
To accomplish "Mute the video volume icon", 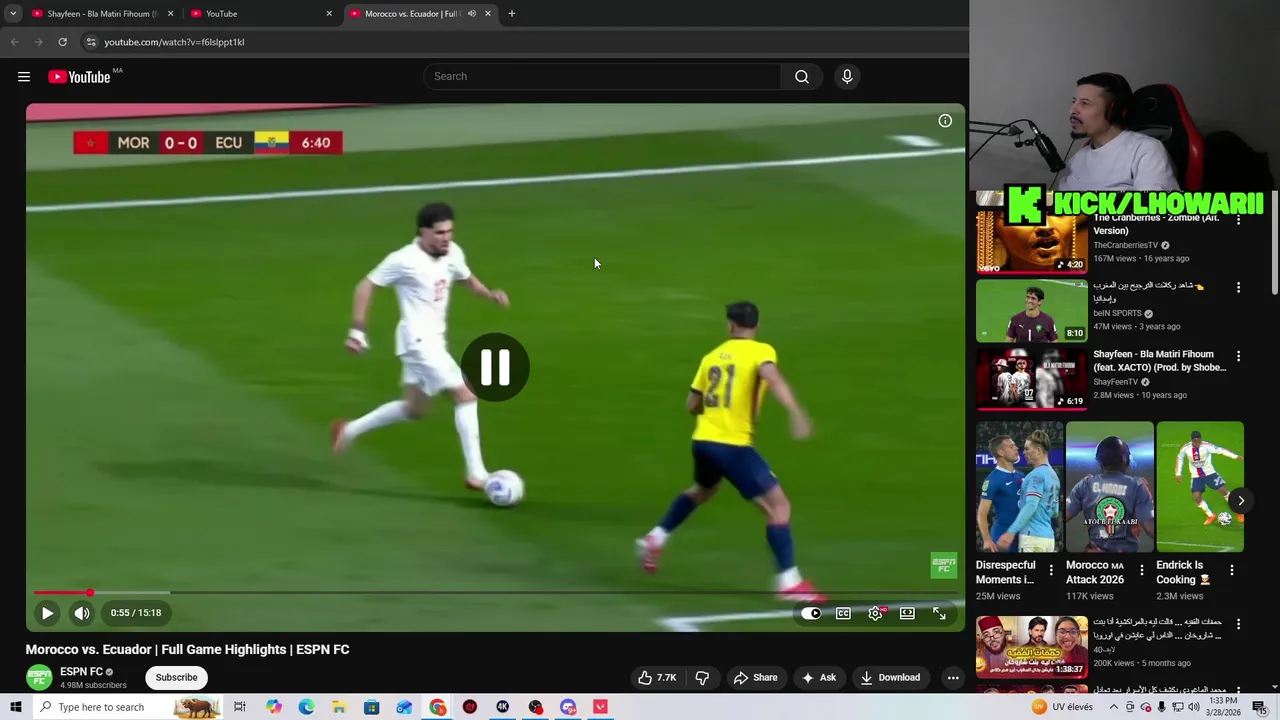I will tap(82, 613).
